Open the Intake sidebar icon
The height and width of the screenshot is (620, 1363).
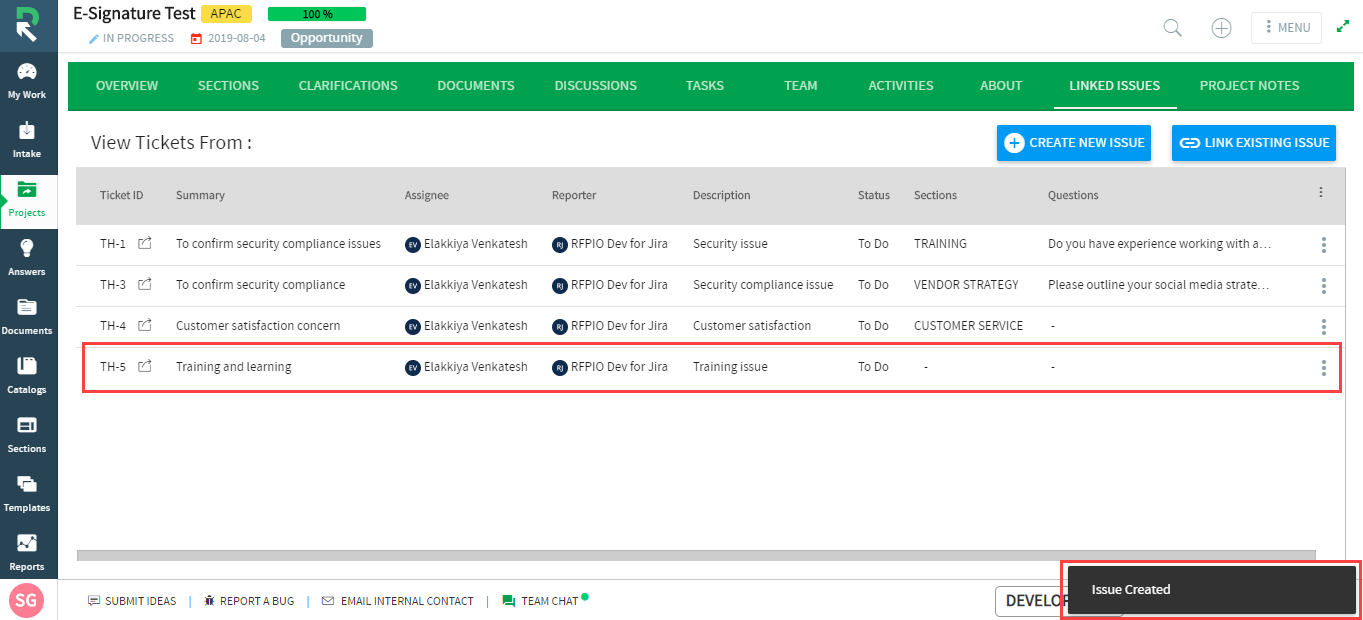pos(27,140)
